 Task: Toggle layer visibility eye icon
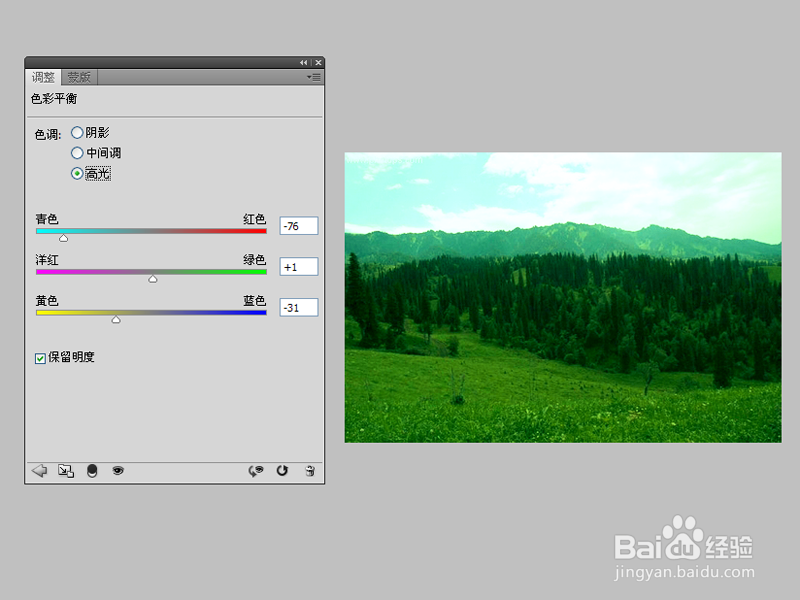pos(118,470)
